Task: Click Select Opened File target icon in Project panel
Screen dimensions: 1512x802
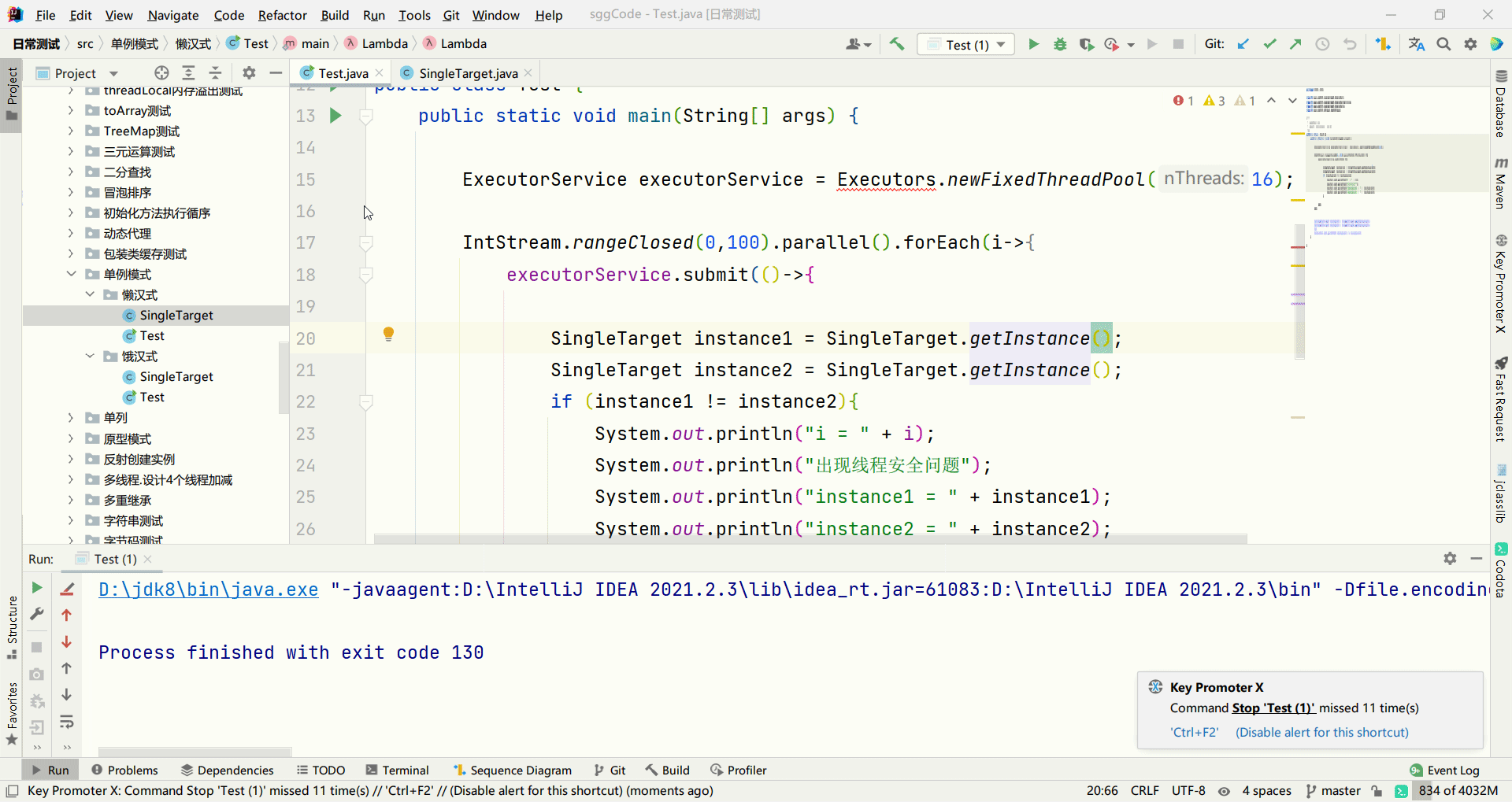Action: 161,73
